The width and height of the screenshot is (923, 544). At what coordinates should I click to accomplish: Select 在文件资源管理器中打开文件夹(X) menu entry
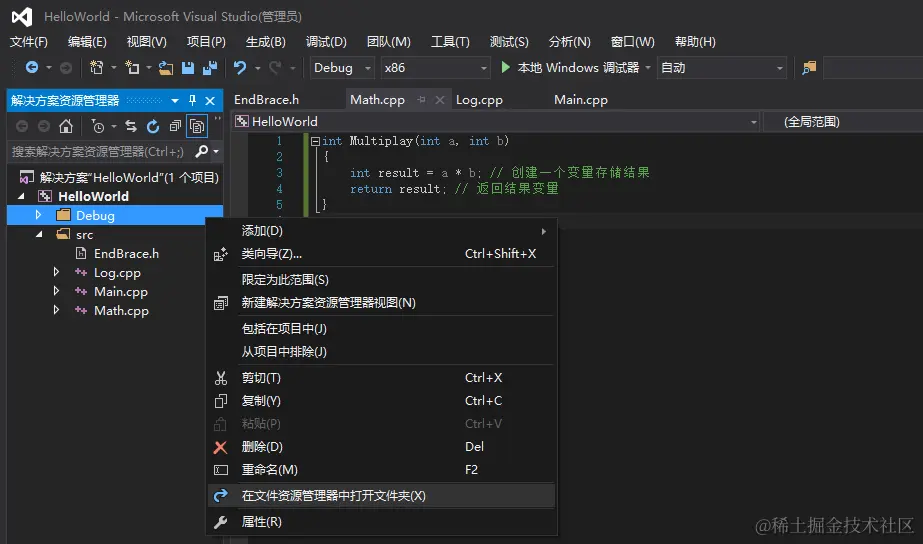click(x=381, y=496)
